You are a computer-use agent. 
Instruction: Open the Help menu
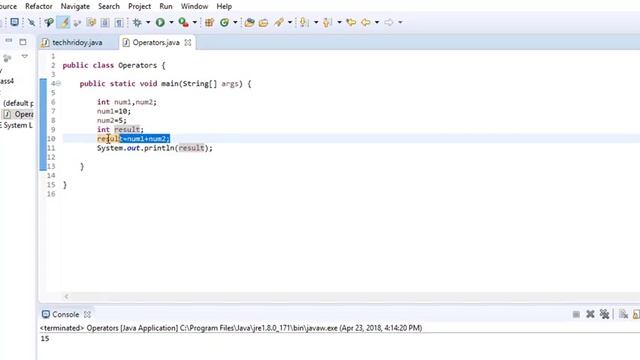coord(224,7)
